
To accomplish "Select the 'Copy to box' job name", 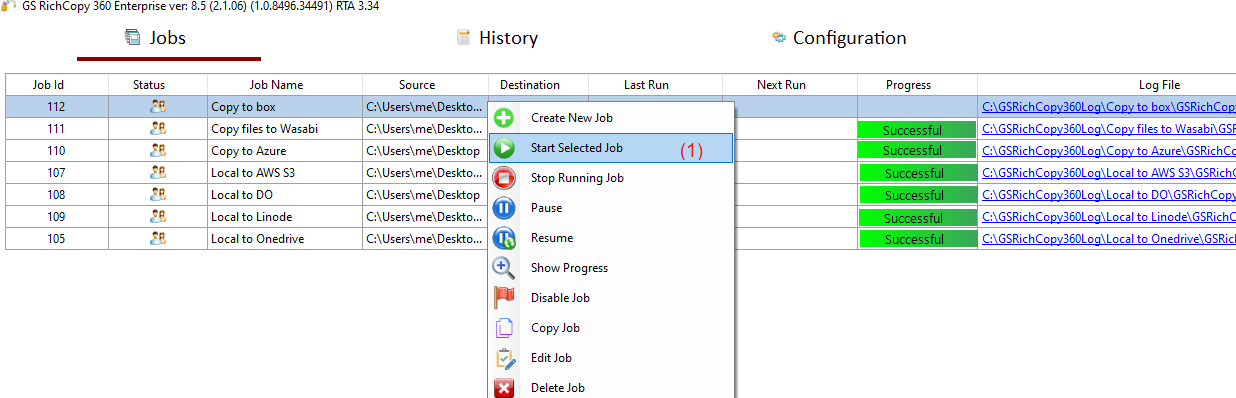I will pyautogui.click(x=243, y=106).
